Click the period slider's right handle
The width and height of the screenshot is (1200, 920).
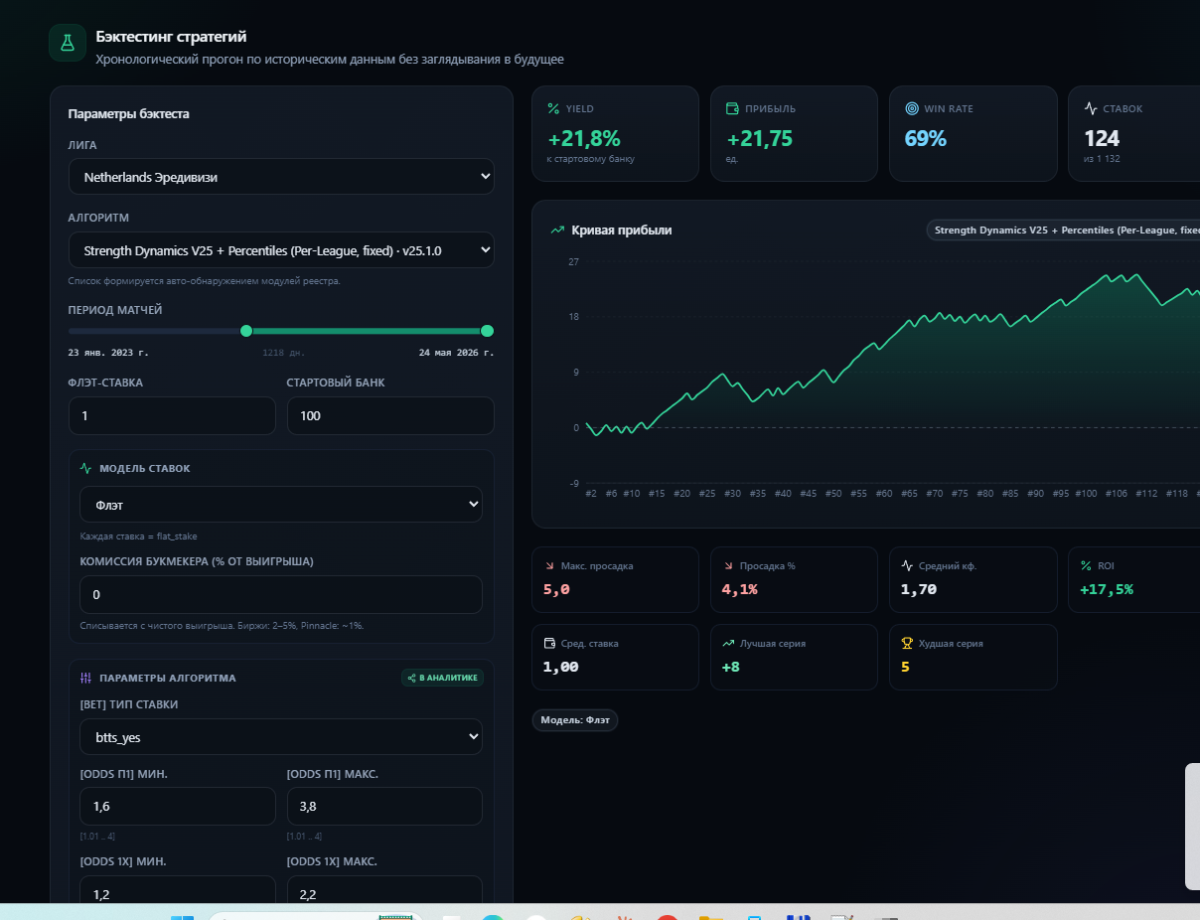point(487,331)
